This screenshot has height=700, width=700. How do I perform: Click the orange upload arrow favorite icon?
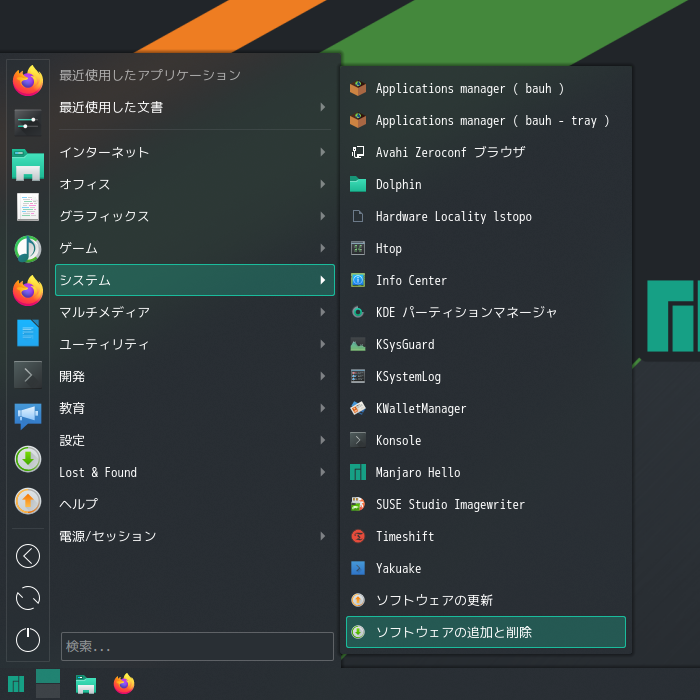point(28,501)
